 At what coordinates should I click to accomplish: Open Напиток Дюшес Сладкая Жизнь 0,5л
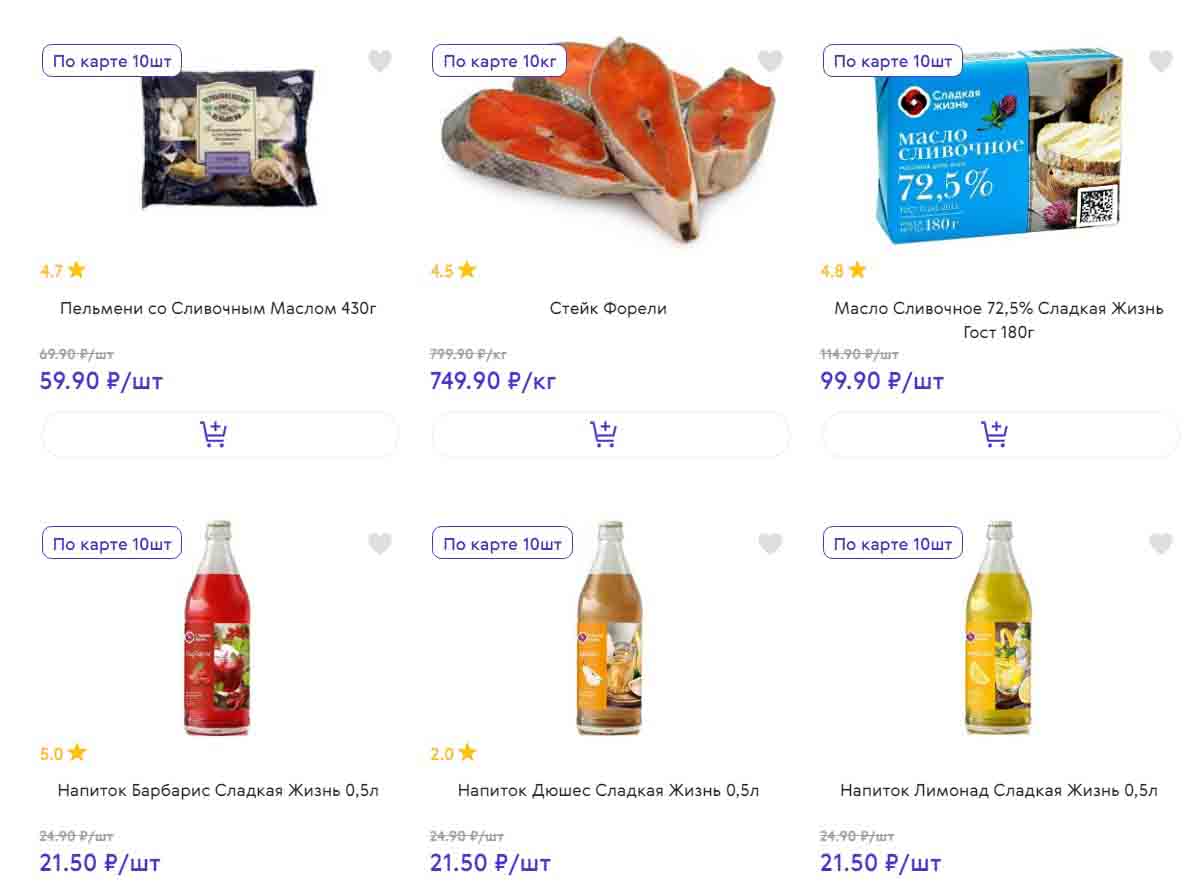point(608,790)
